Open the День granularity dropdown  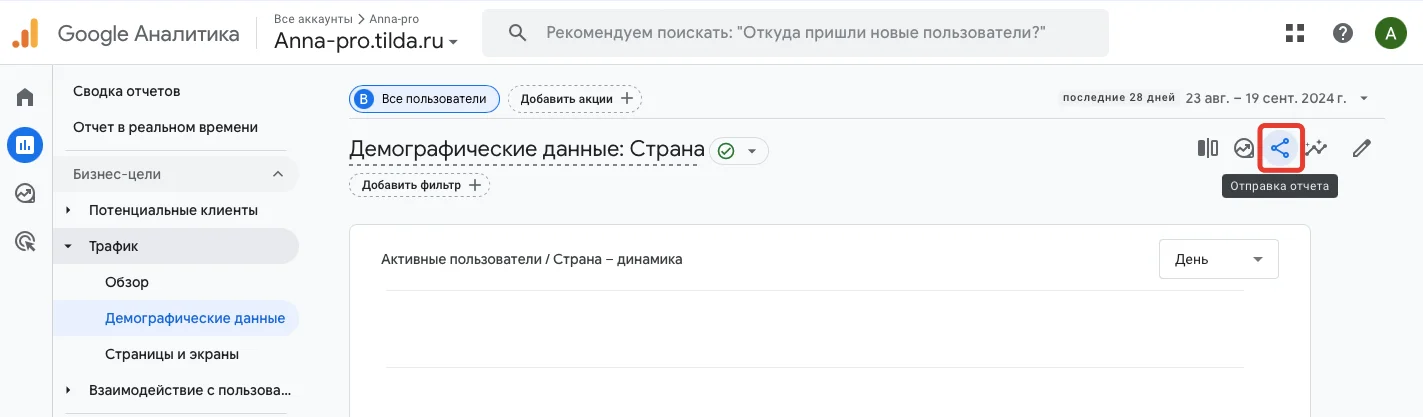coord(1218,259)
